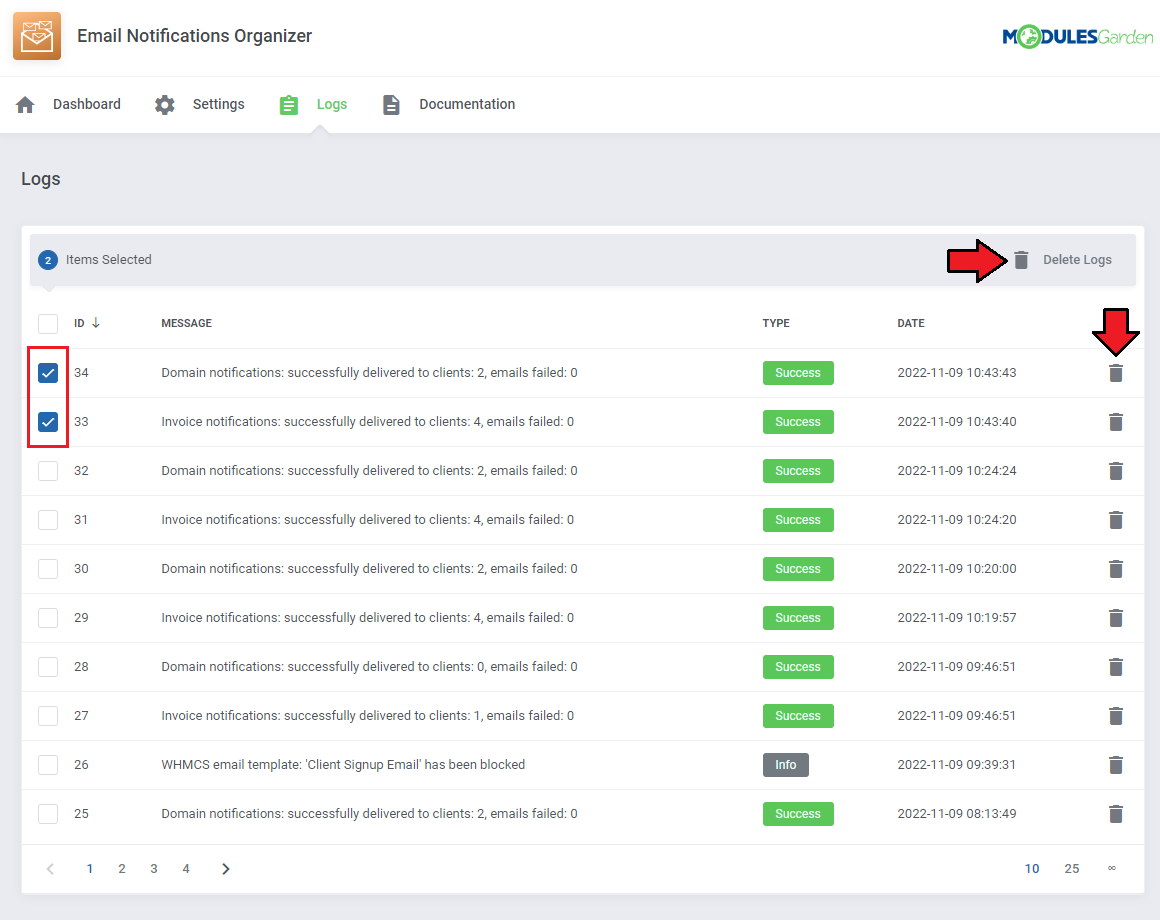Go to previous page with left chevron
The image size is (1160, 920).
click(x=50, y=869)
